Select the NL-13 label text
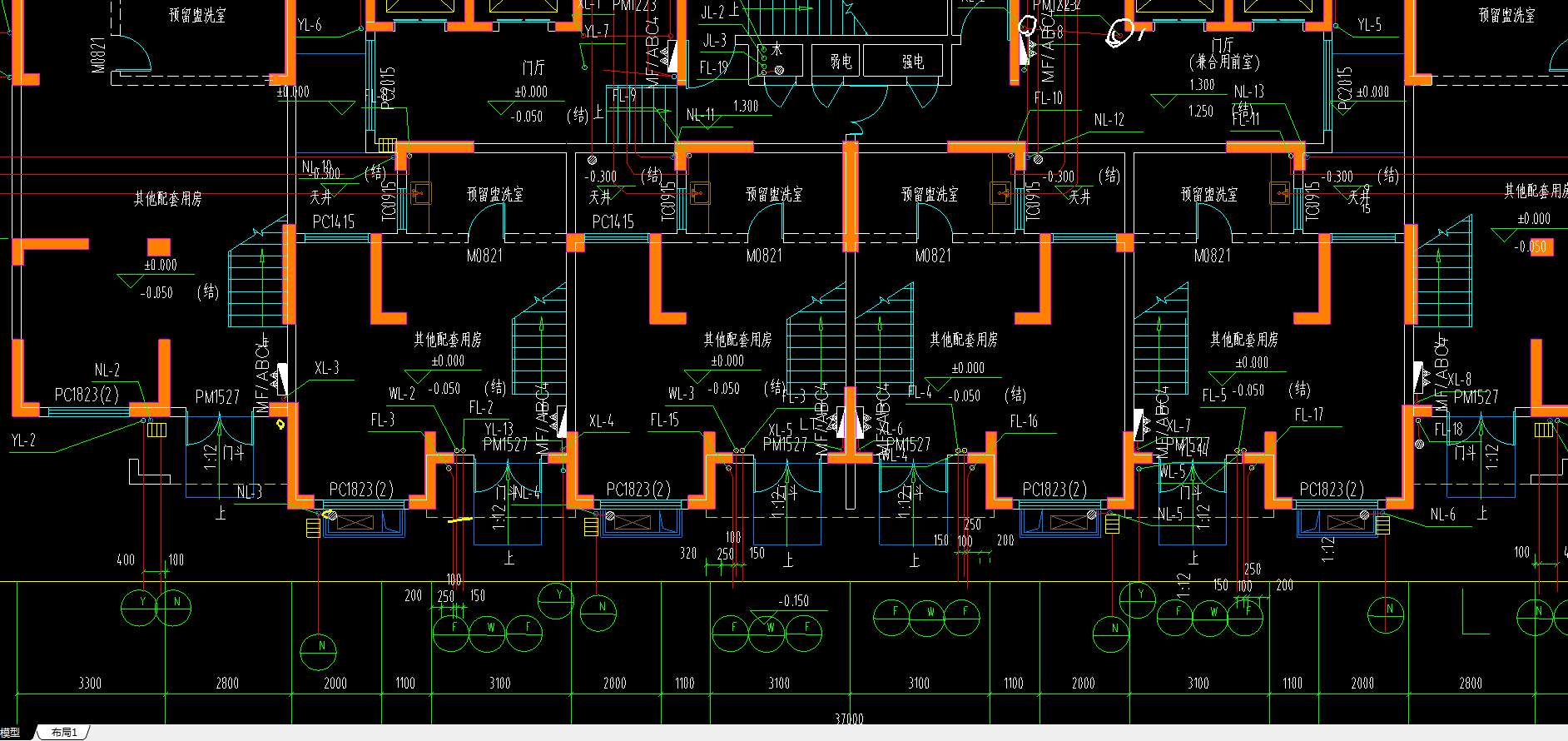The image size is (1568, 741). [x=1249, y=92]
